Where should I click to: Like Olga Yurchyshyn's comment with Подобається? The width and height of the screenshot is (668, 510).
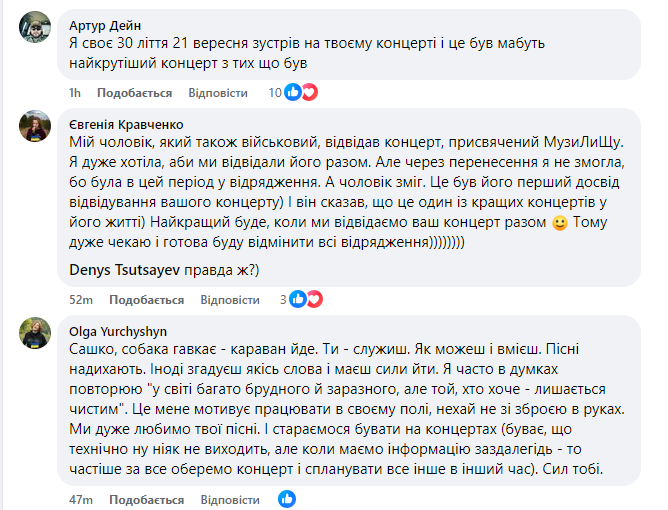coord(146,498)
